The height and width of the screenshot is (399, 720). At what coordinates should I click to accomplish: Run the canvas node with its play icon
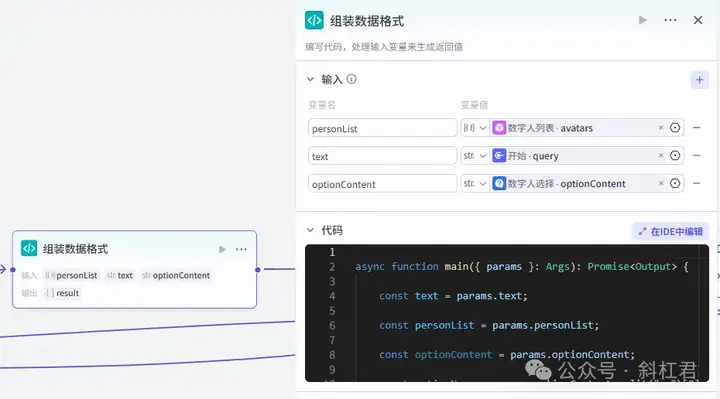222,249
